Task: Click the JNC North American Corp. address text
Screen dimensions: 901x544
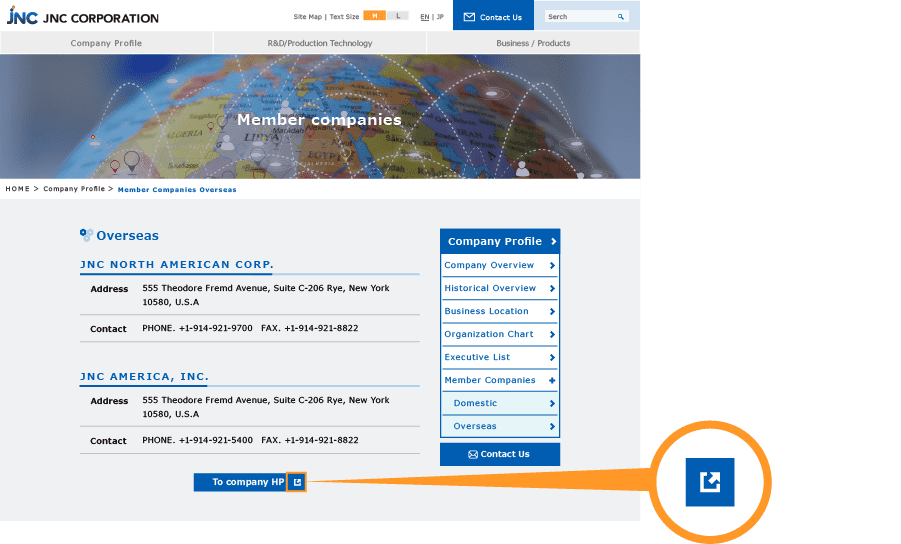Action: [x=266, y=295]
